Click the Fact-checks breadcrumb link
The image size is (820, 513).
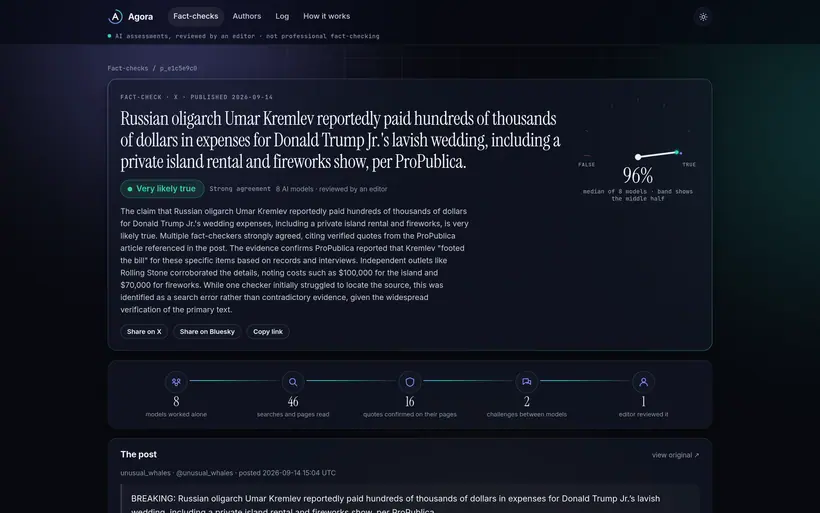click(128, 68)
